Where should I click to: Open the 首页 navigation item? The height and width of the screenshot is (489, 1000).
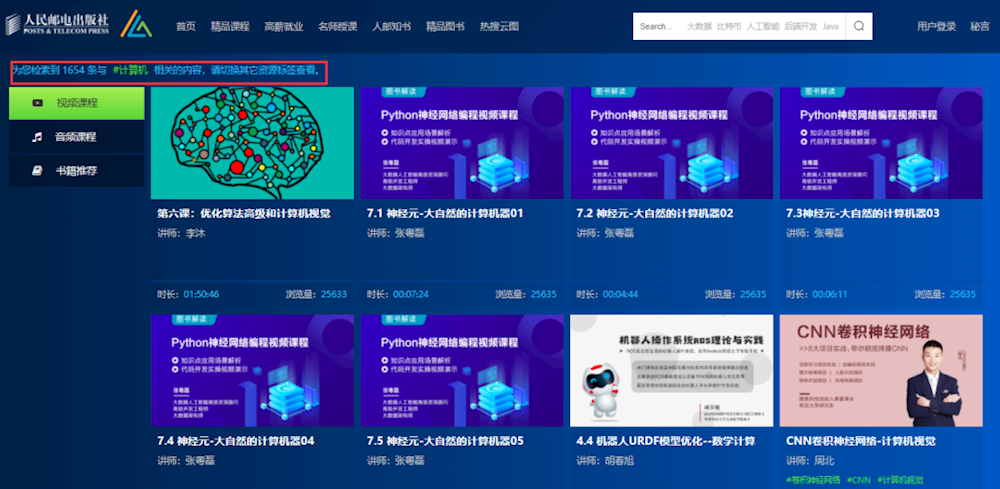(186, 27)
